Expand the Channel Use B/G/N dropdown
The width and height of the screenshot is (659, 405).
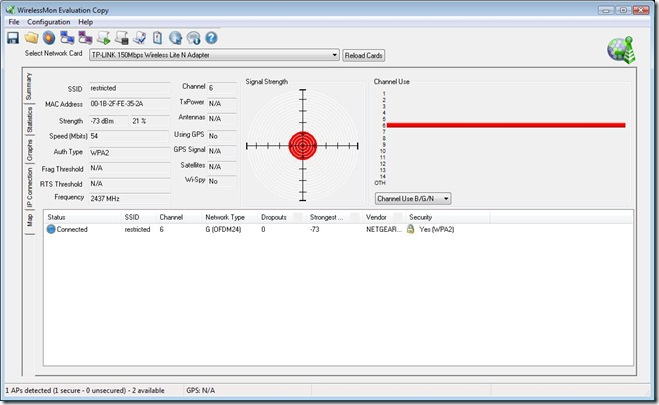click(412, 198)
